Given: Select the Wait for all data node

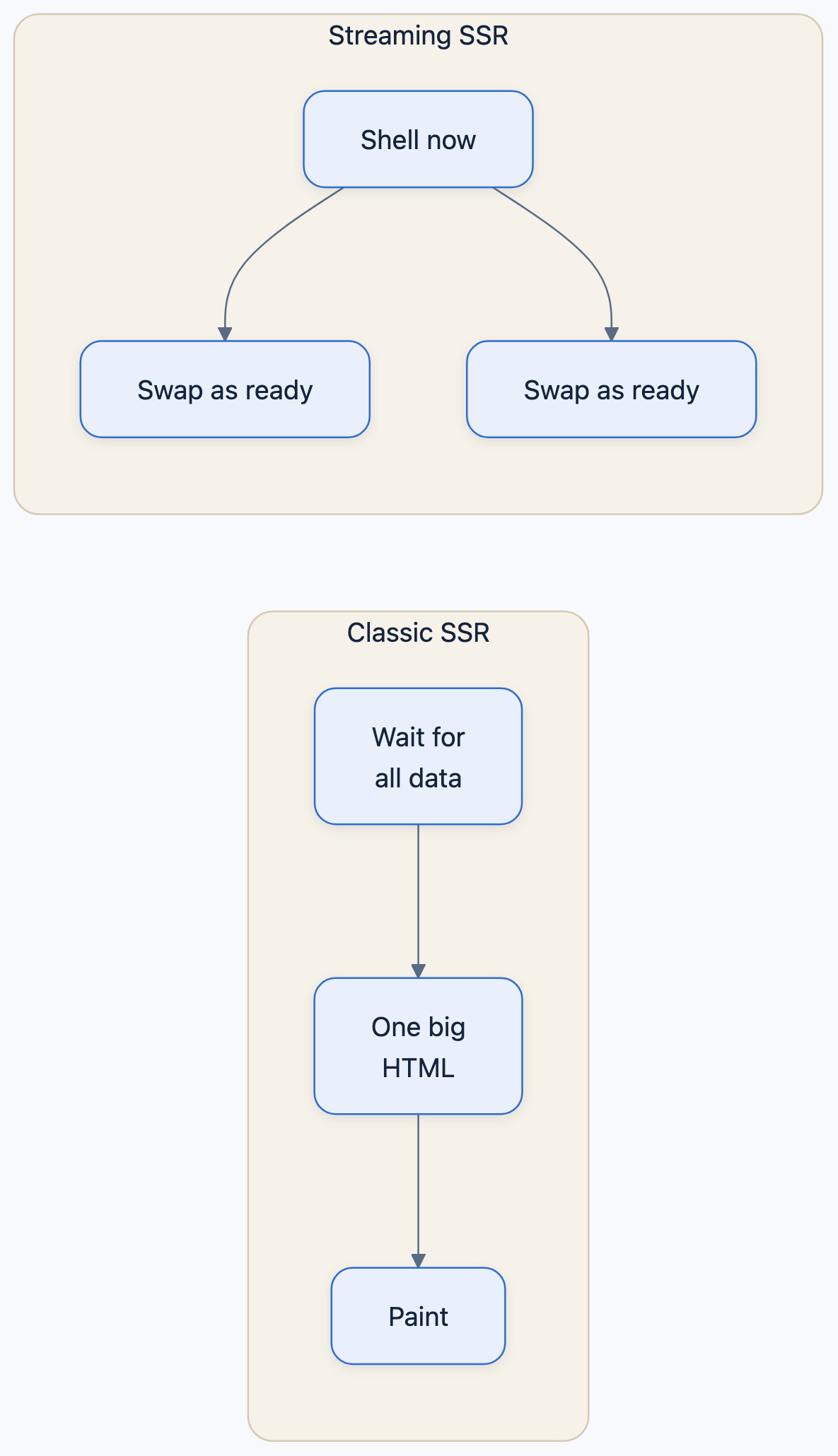Looking at the screenshot, I should (418, 756).
